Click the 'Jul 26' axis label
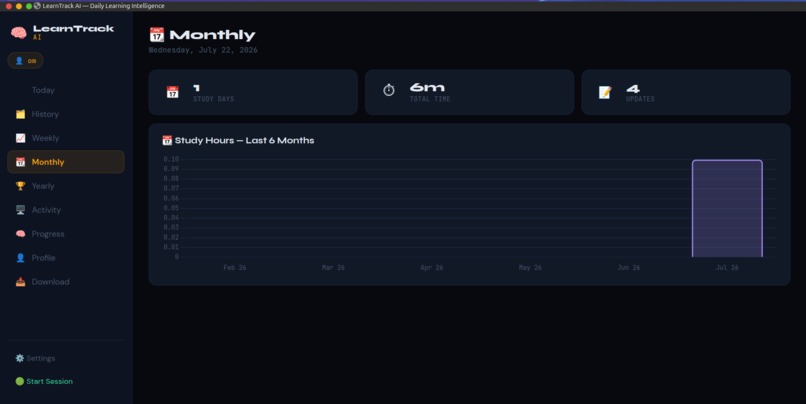Screen dimensions: 806x404 point(727,268)
